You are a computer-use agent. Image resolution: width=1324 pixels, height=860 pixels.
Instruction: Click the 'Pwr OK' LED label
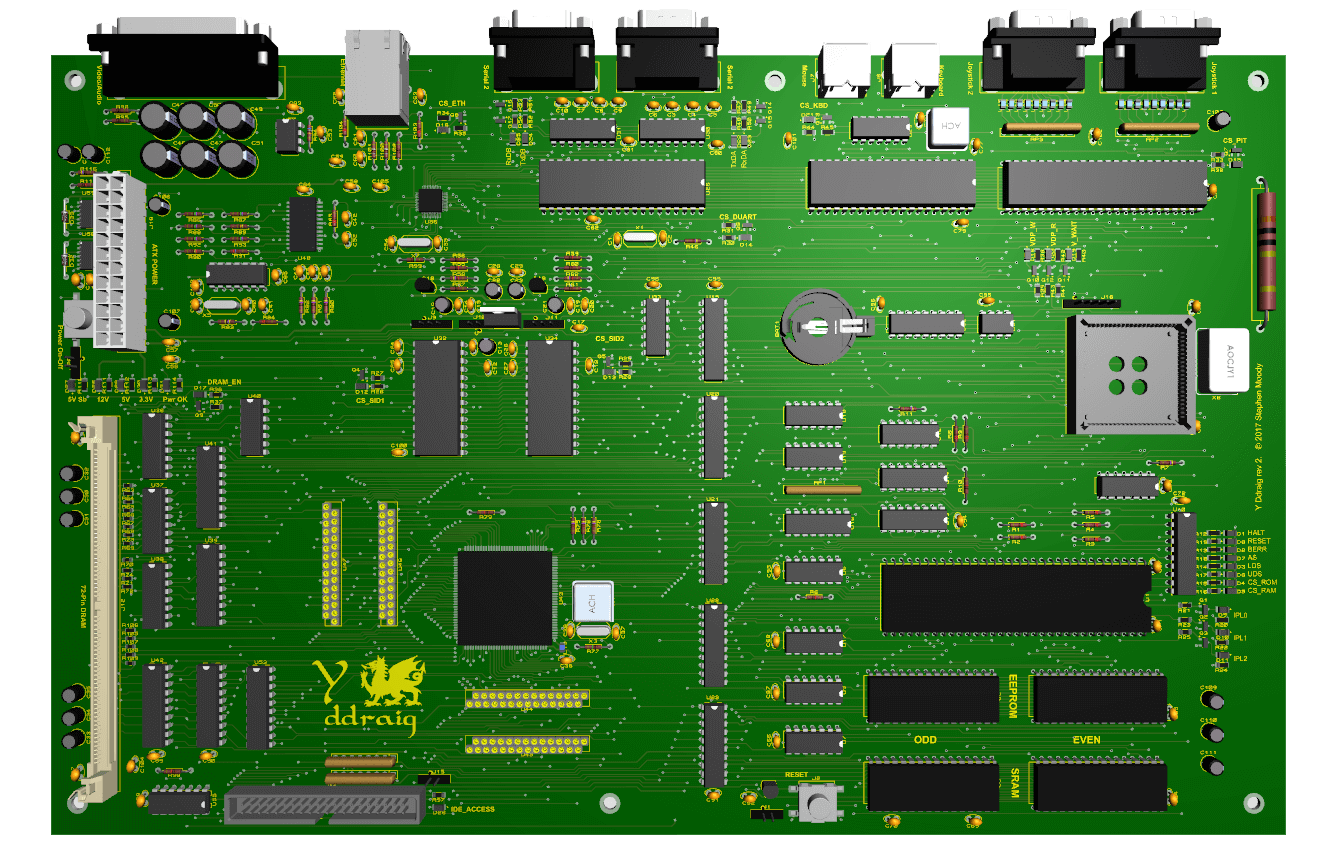tap(174, 399)
